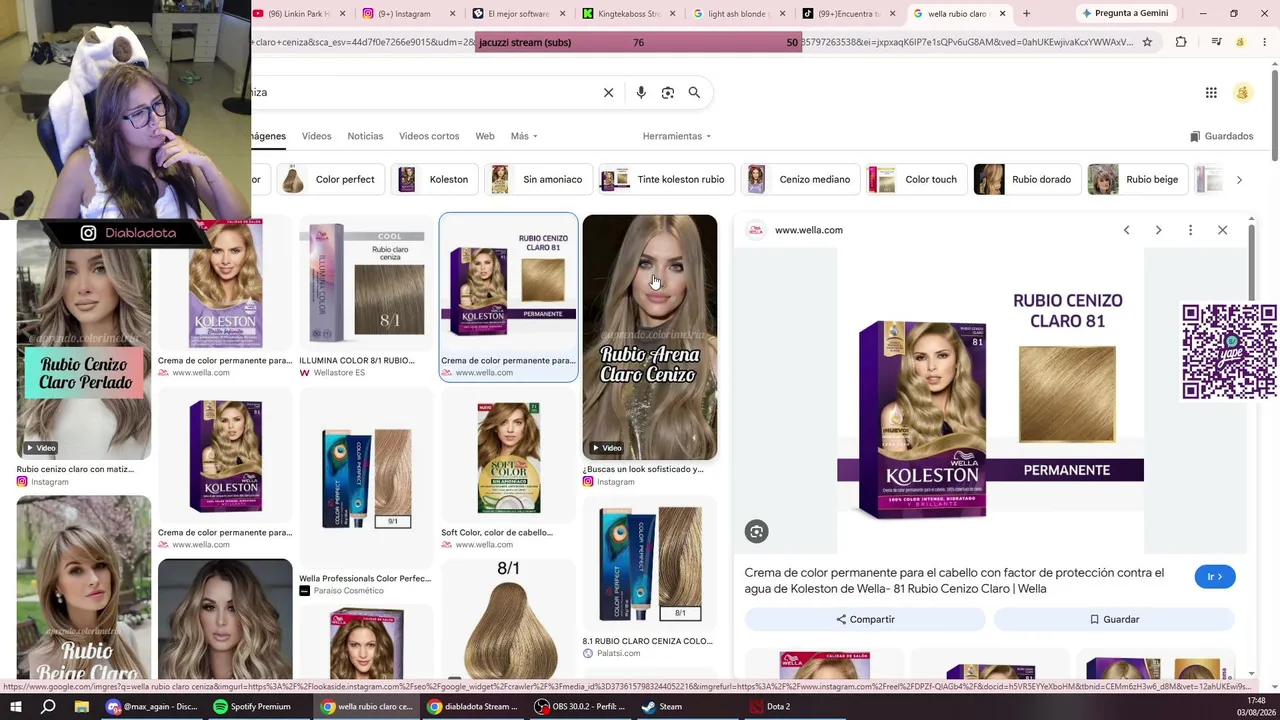Switch to Discord in the taskbar
Screen dimensions: 1280x720
[x=152, y=707]
